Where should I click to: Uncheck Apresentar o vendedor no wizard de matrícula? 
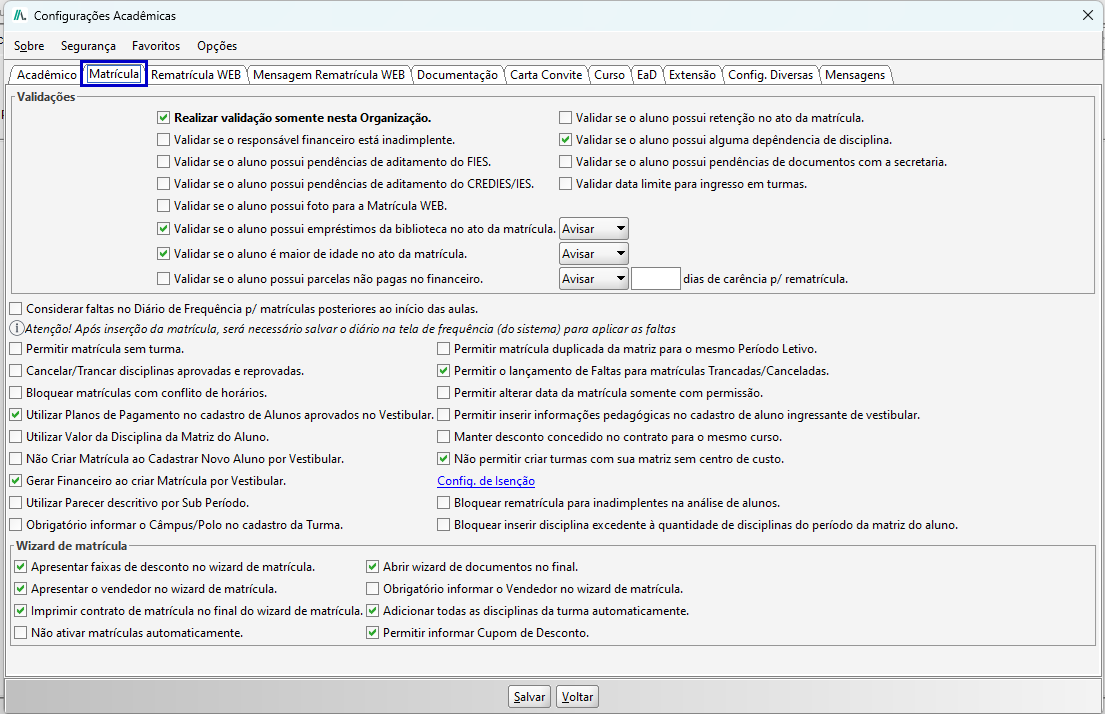pyautogui.click(x=21, y=588)
